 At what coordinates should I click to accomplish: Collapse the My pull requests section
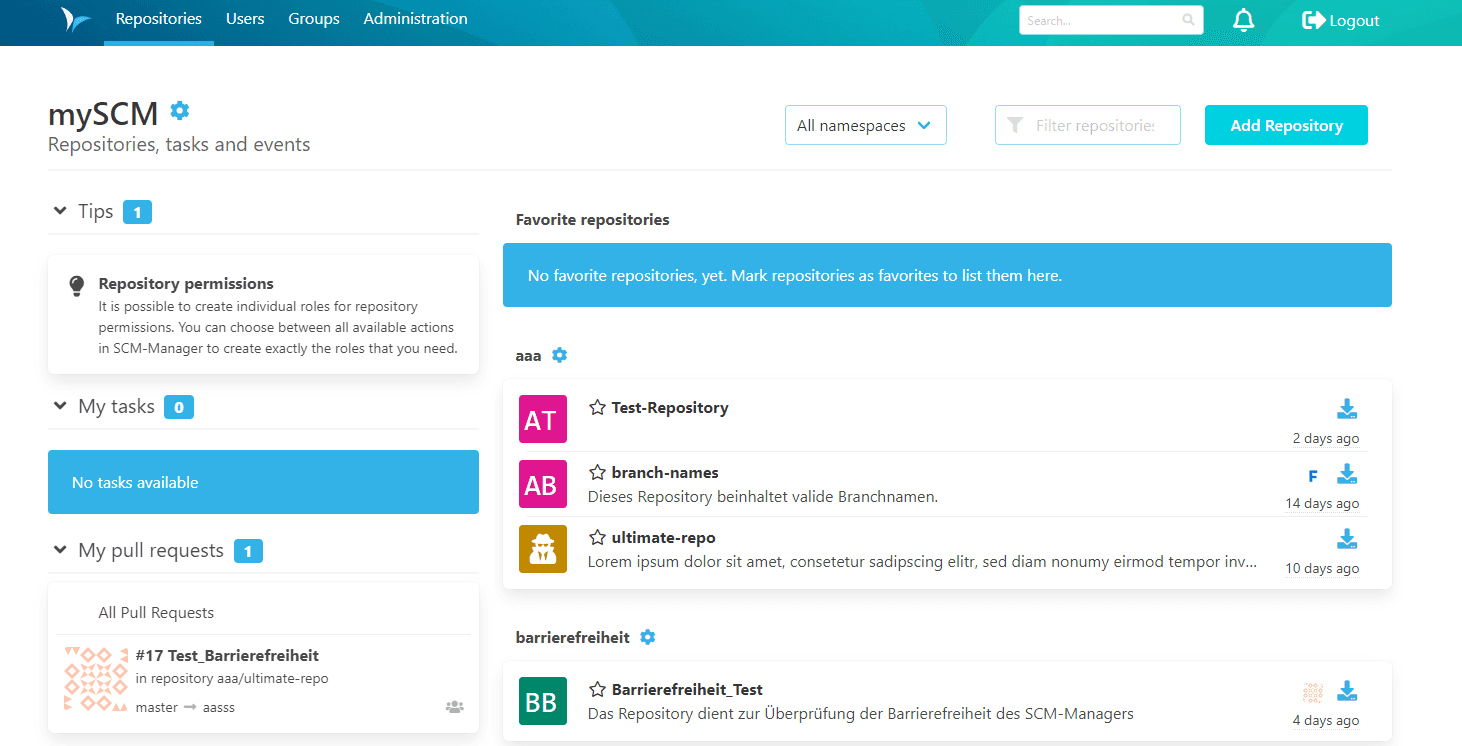click(59, 550)
